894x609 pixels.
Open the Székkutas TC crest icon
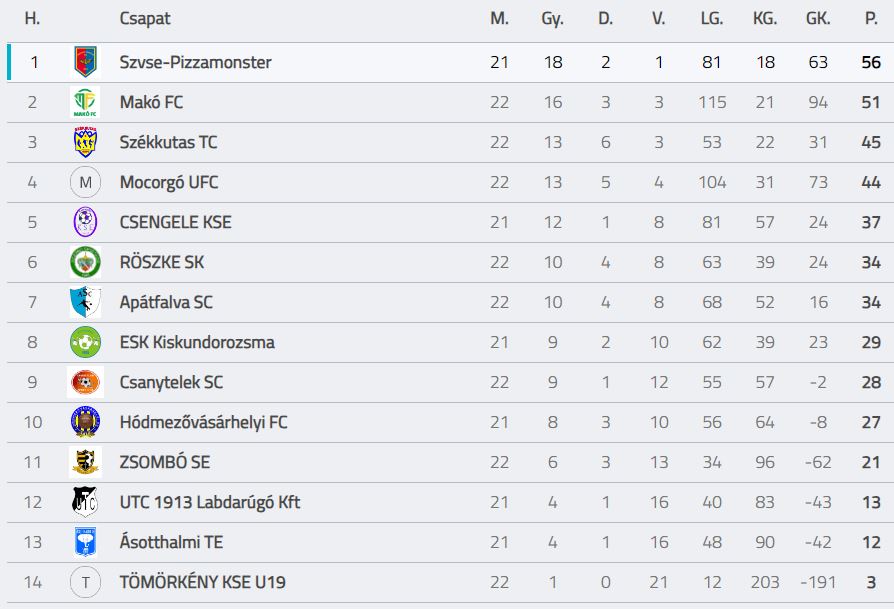86,142
